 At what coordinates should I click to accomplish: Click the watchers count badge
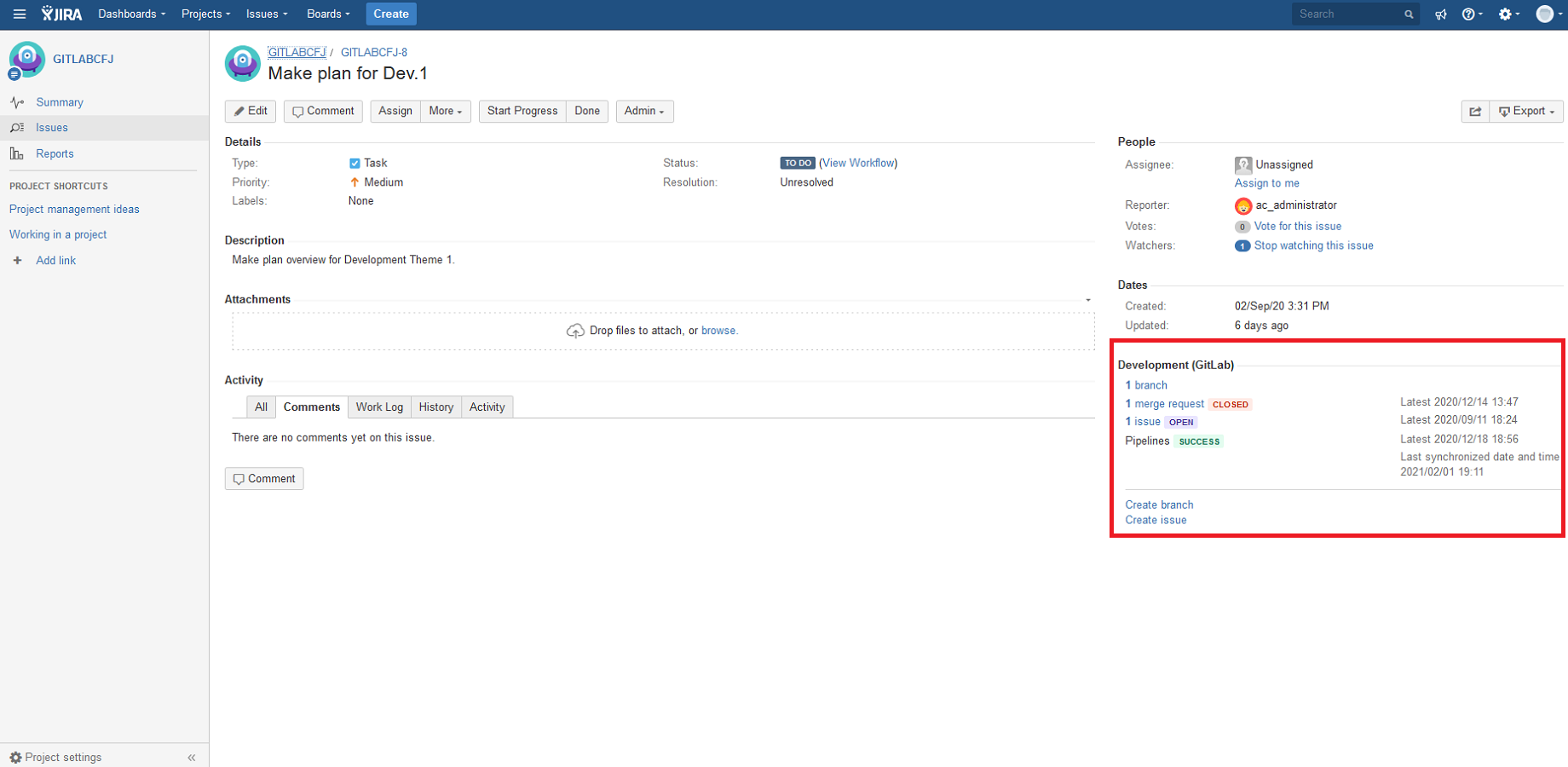pos(1242,245)
